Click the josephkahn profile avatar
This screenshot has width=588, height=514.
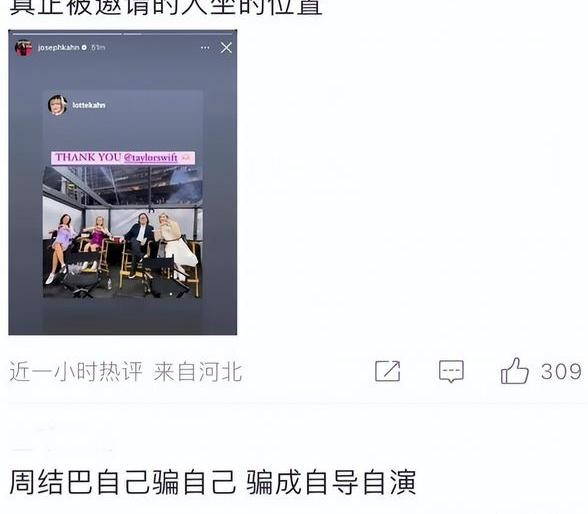(24, 48)
